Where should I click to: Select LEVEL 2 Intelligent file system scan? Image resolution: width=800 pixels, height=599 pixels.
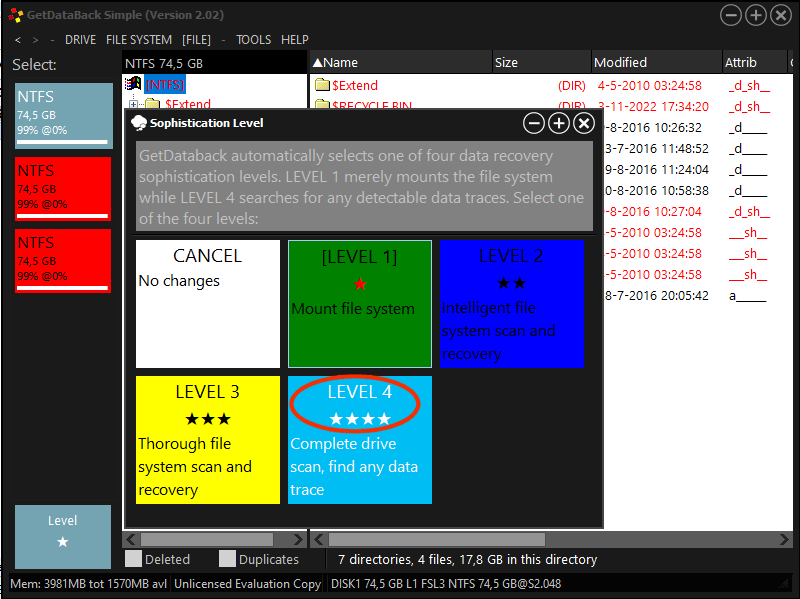tap(512, 304)
